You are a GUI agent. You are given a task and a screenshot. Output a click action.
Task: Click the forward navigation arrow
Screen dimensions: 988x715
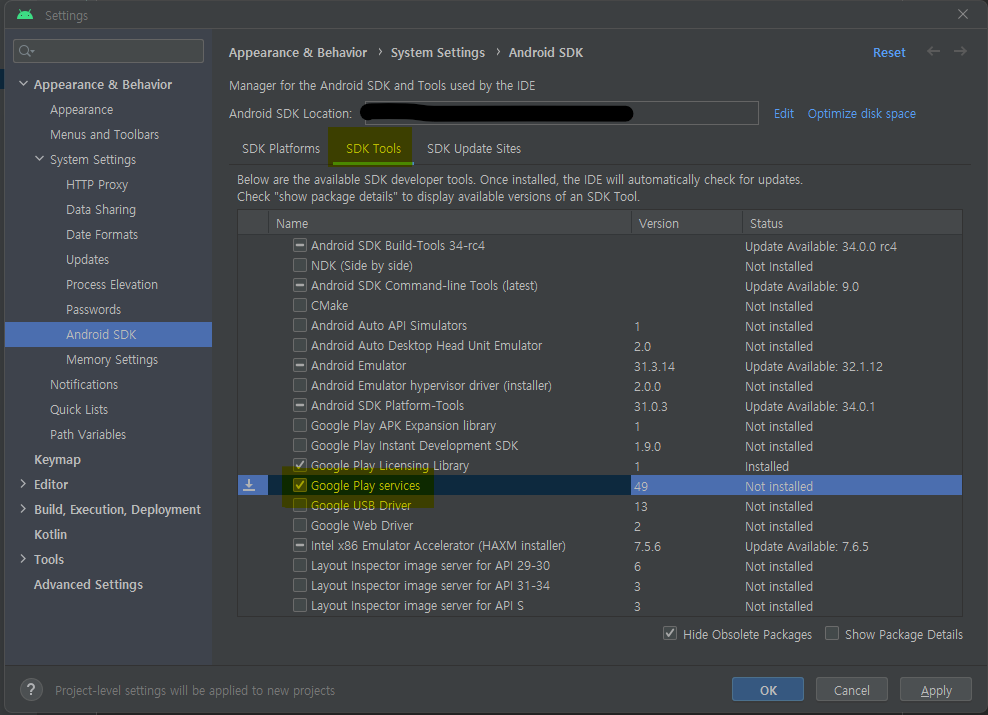click(960, 51)
